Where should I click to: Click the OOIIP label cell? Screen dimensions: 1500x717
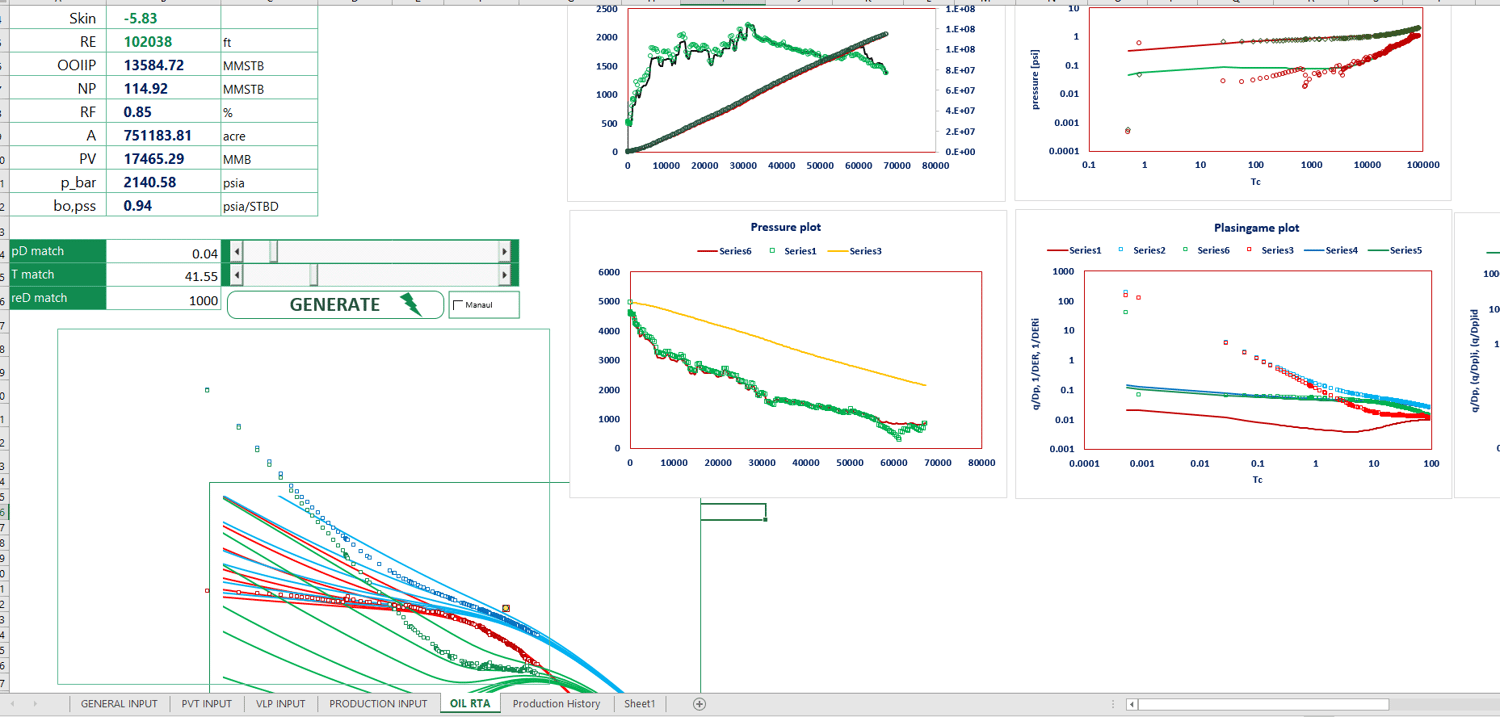click(x=57, y=65)
